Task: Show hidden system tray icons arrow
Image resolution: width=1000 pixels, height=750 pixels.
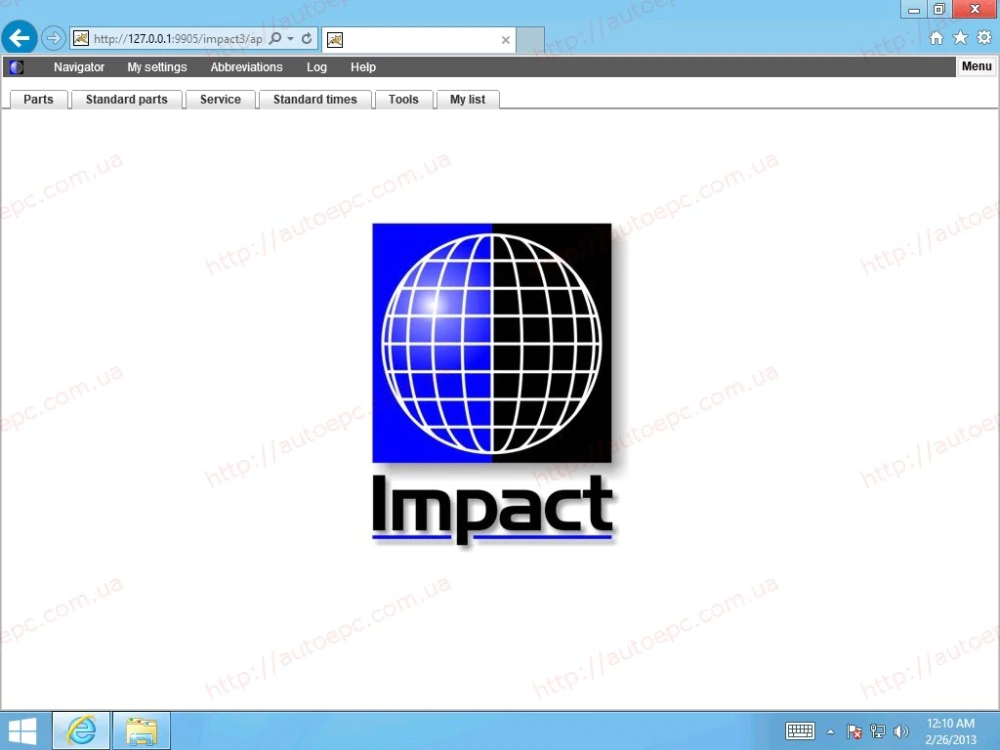Action: (830, 732)
